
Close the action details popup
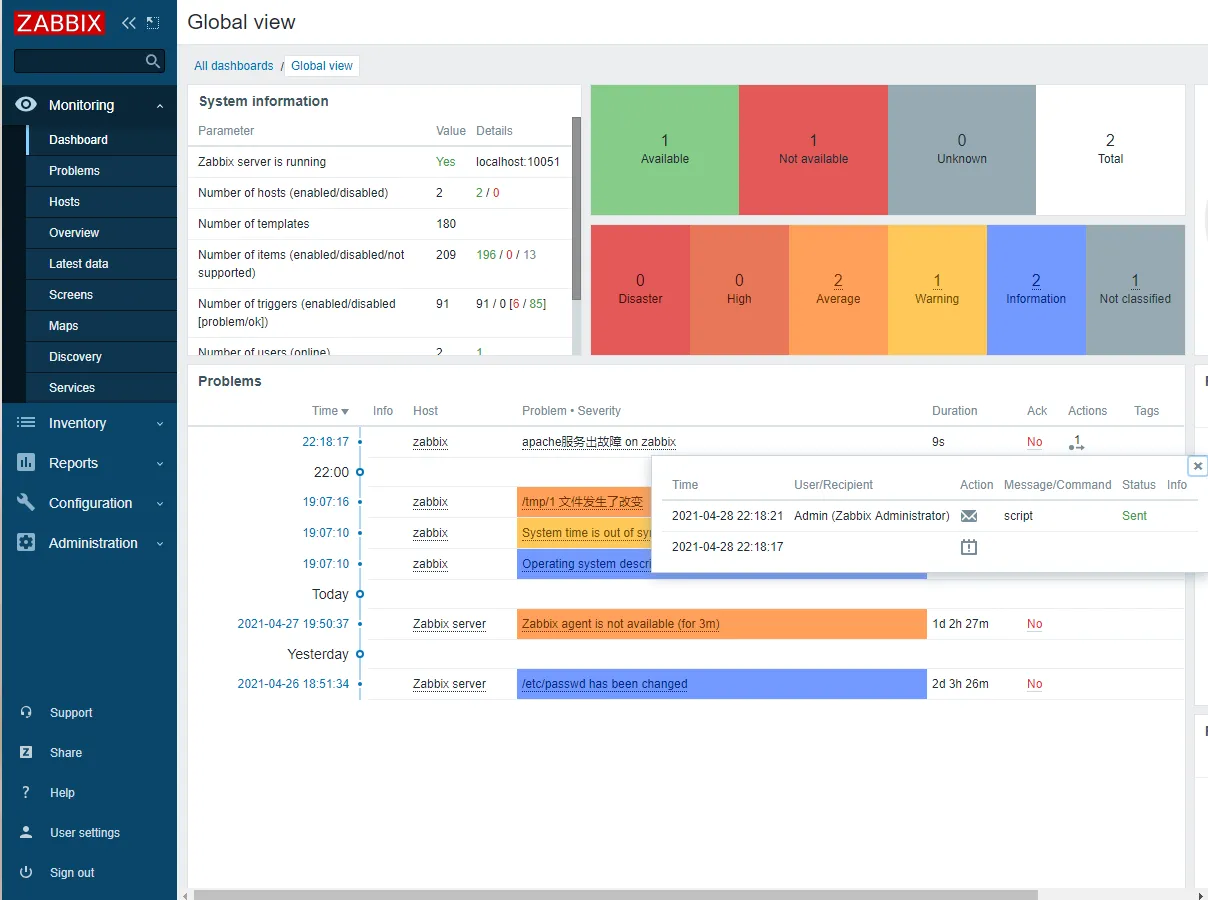click(1197, 466)
